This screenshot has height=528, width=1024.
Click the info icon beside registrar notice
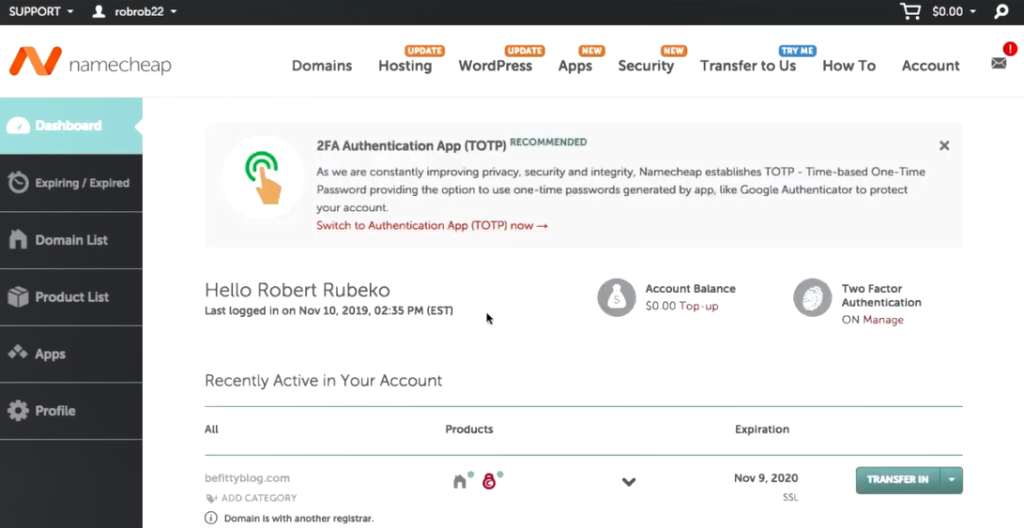tap(211, 518)
